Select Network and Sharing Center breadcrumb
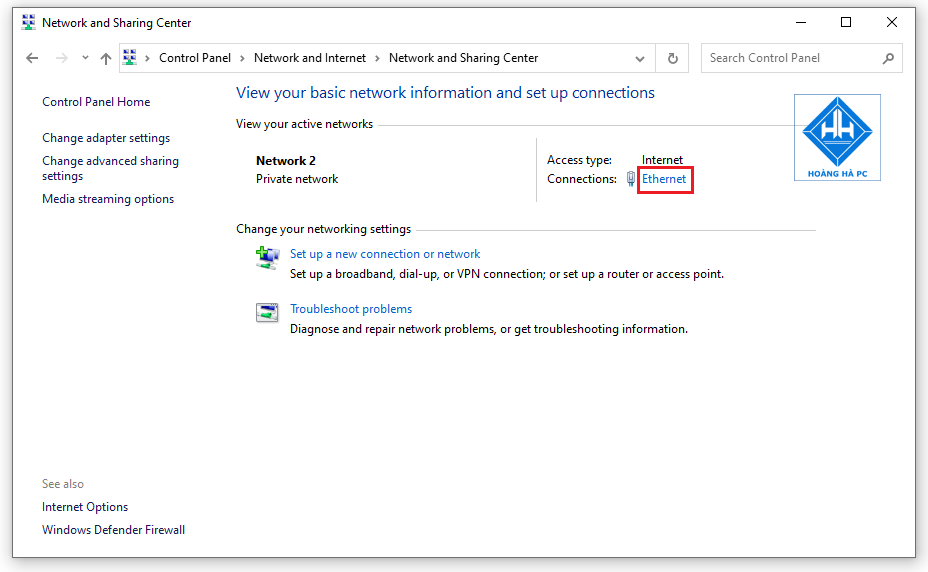The height and width of the screenshot is (572, 928). point(463,58)
